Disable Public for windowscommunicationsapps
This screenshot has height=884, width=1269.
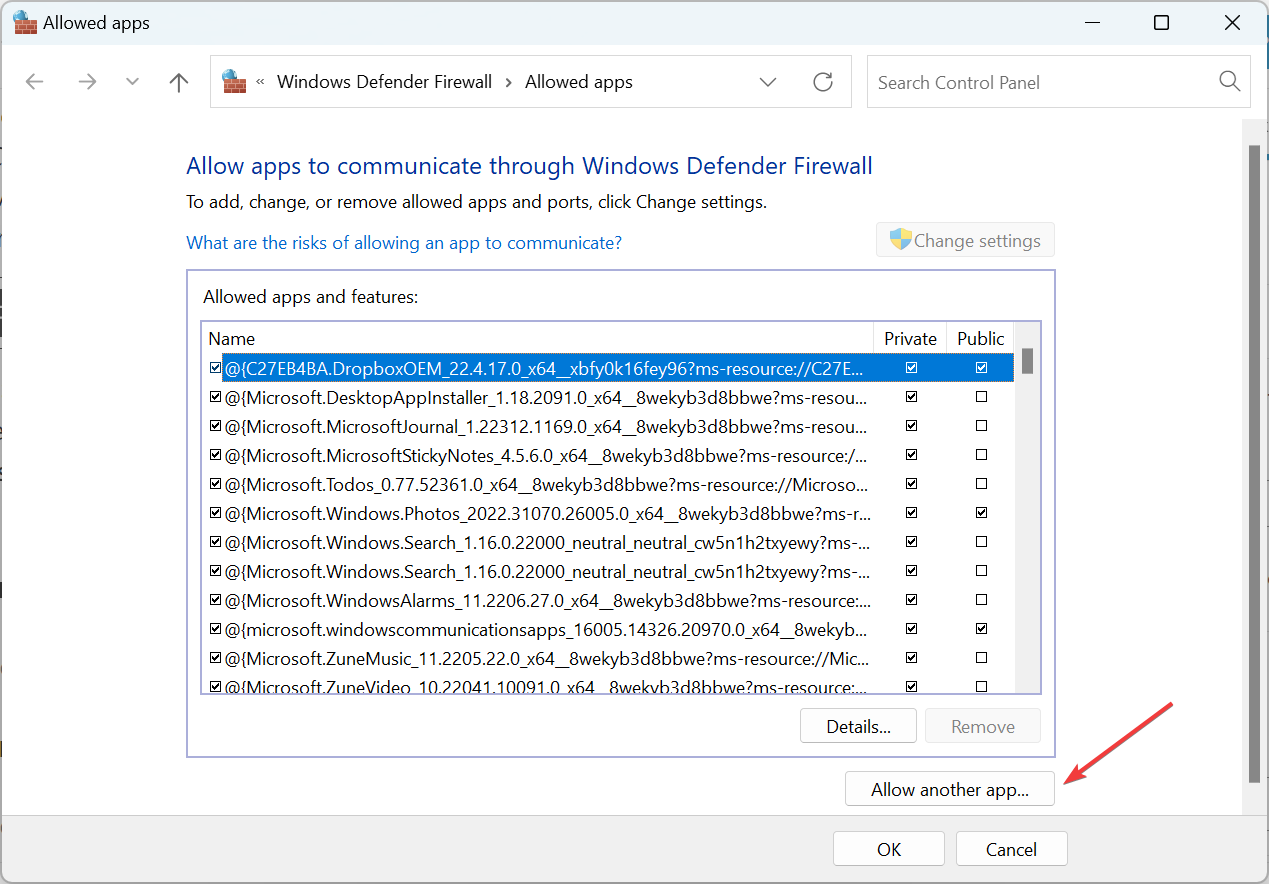coord(981,629)
